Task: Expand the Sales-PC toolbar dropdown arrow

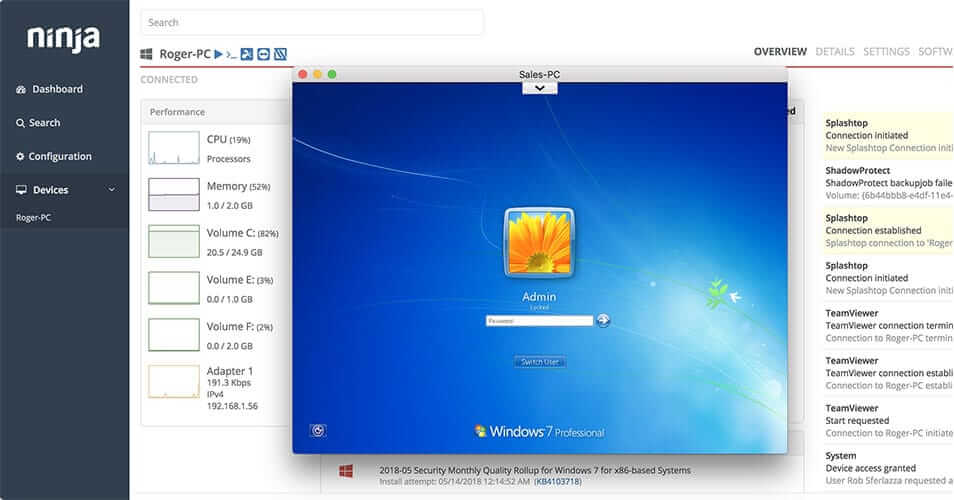Action: pos(540,88)
